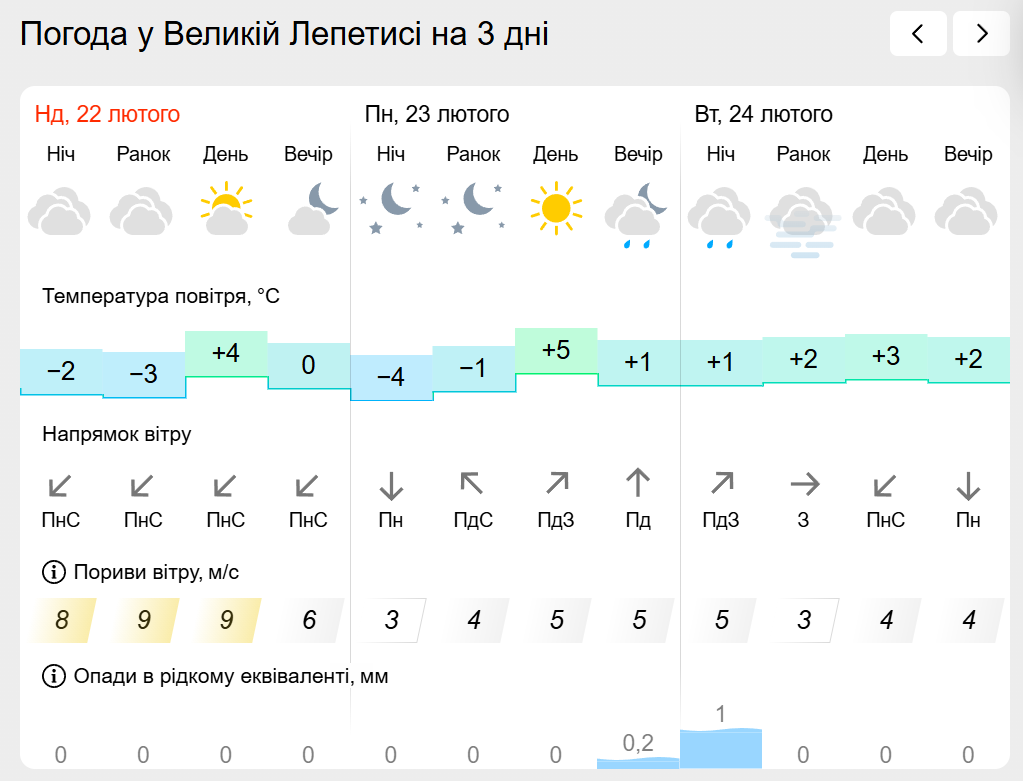Click the next arrow button
Screen dimensions: 1023x781
981,34
